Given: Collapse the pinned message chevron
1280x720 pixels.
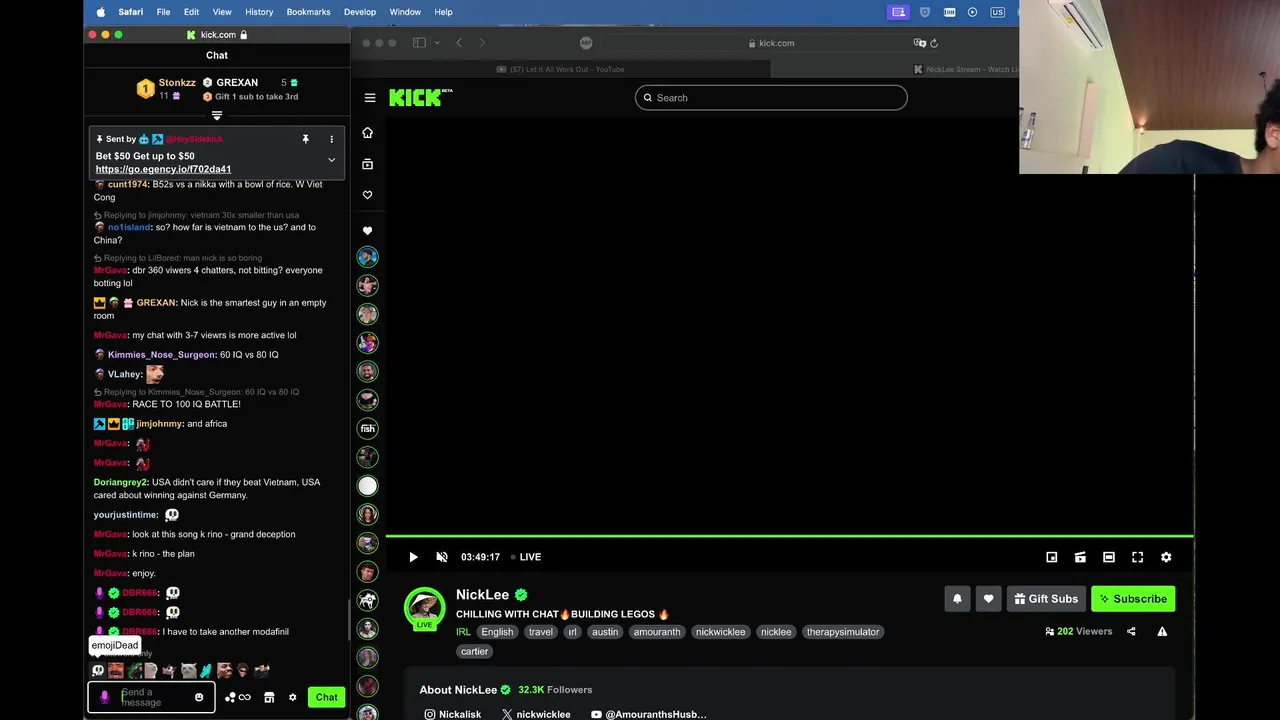Looking at the screenshot, I should (x=331, y=160).
